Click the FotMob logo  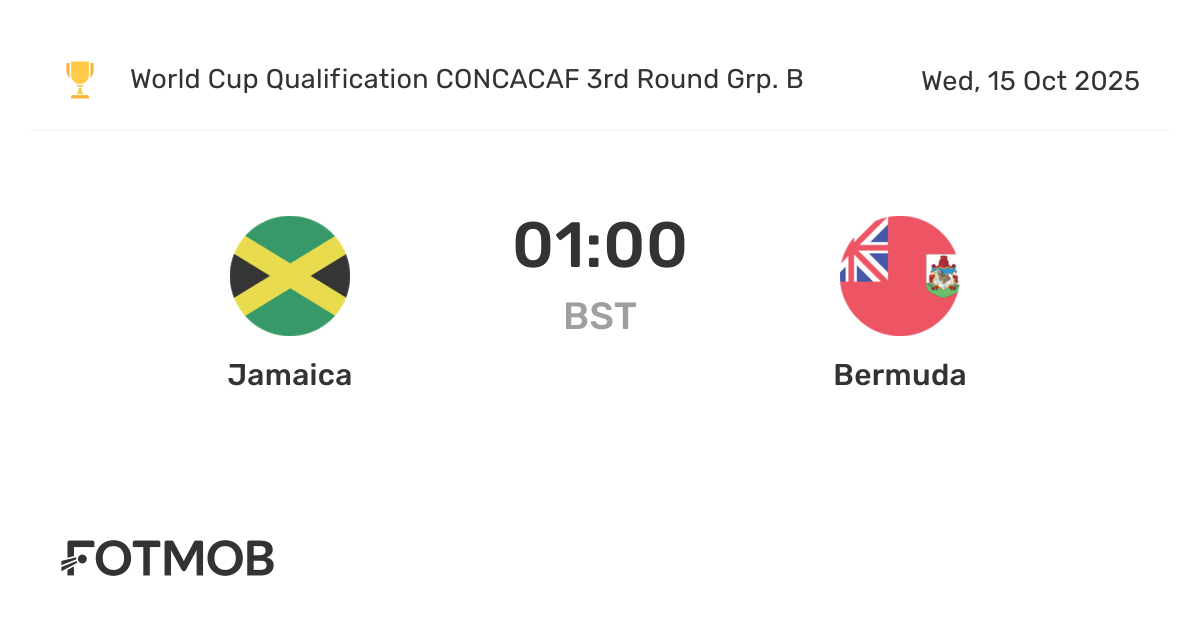pyautogui.click(x=168, y=559)
